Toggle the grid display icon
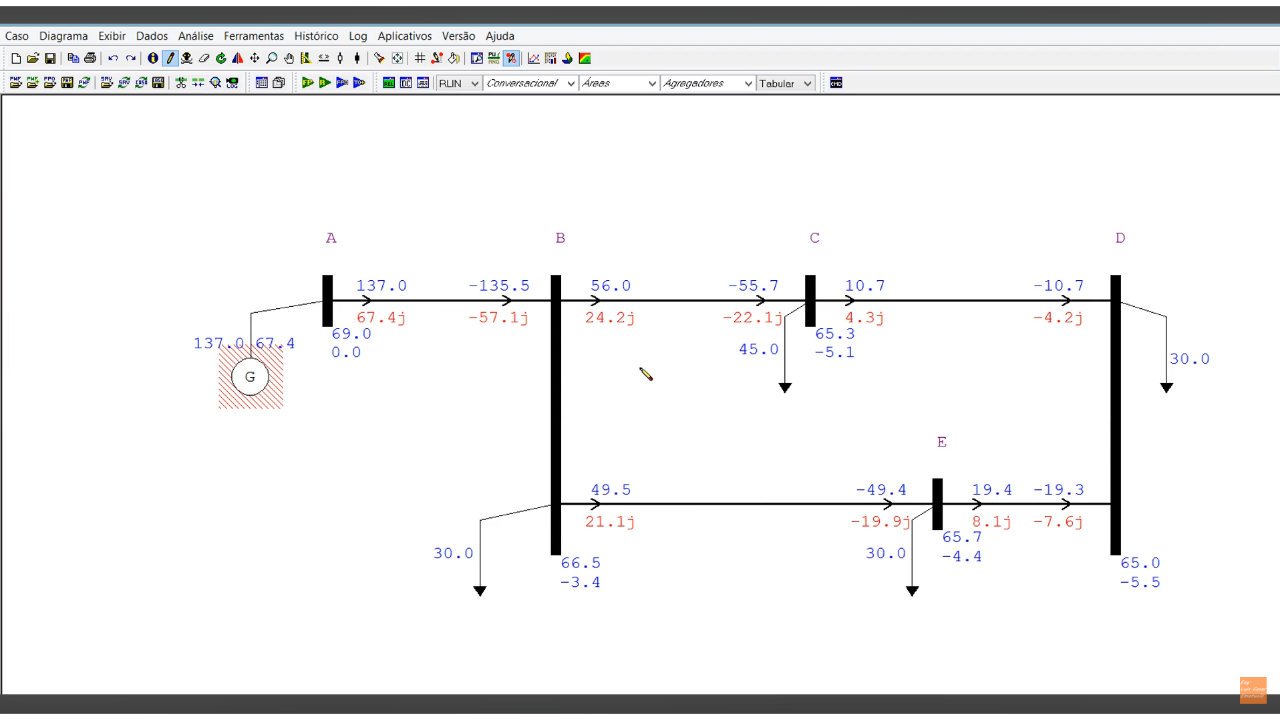1280x720 pixels. click(x=420, y=59)
